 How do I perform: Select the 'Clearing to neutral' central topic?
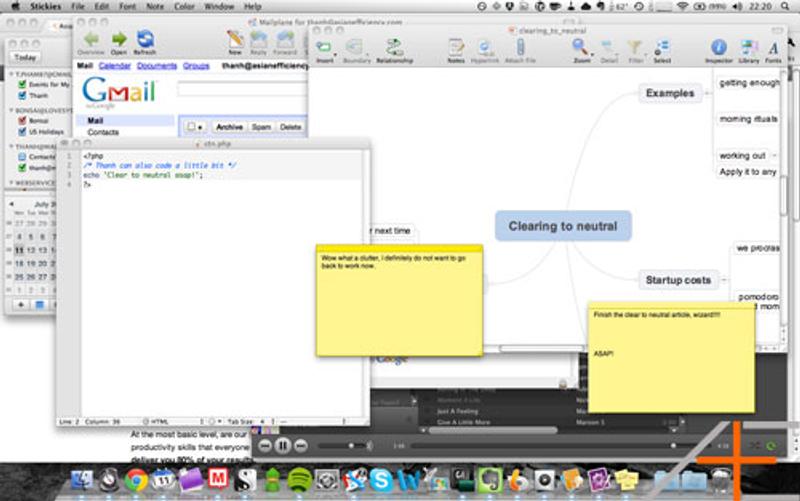(563, 226)
